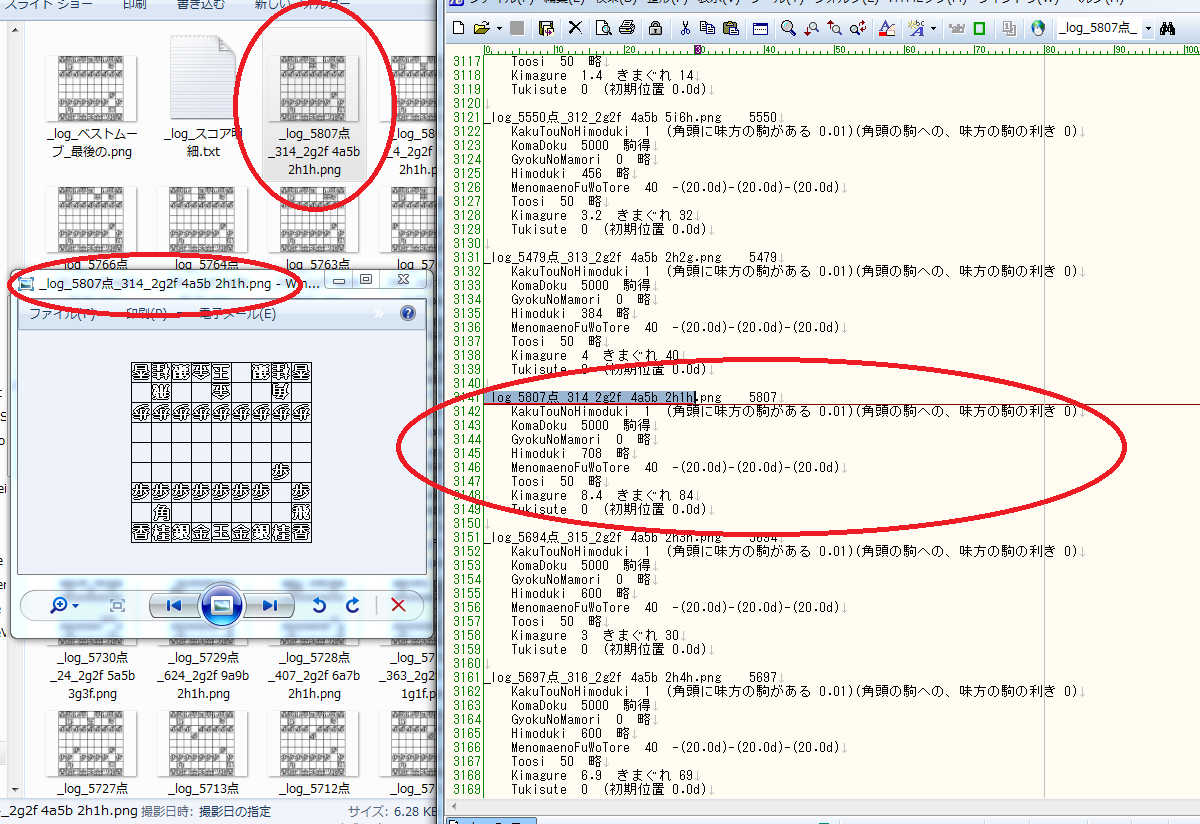Click the actual size icon in photo viewer

click(117, 605)
